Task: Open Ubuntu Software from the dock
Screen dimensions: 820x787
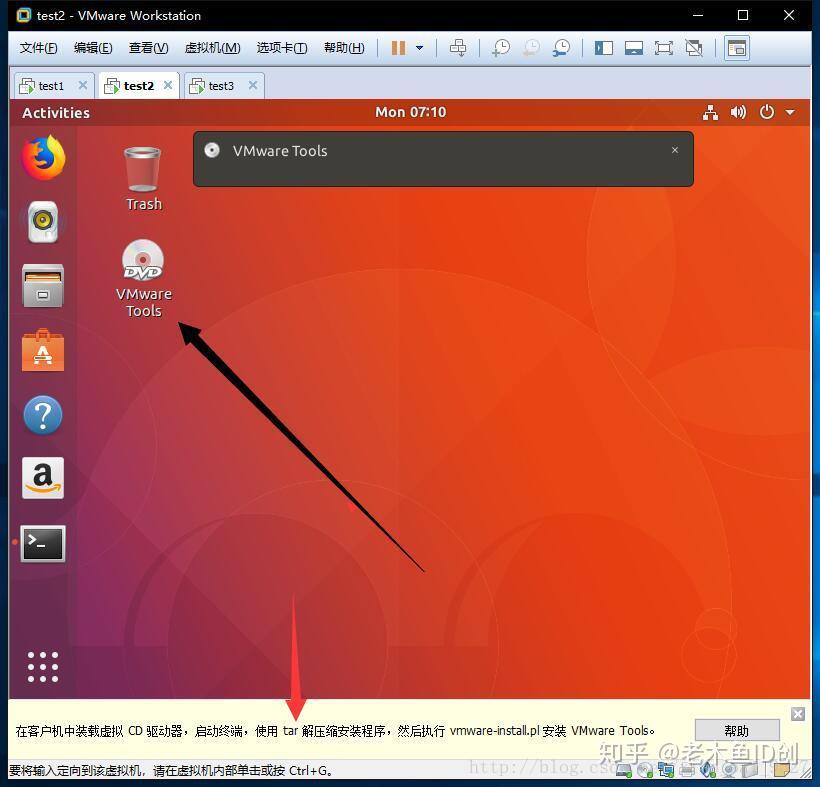Action: coord(43,350)
